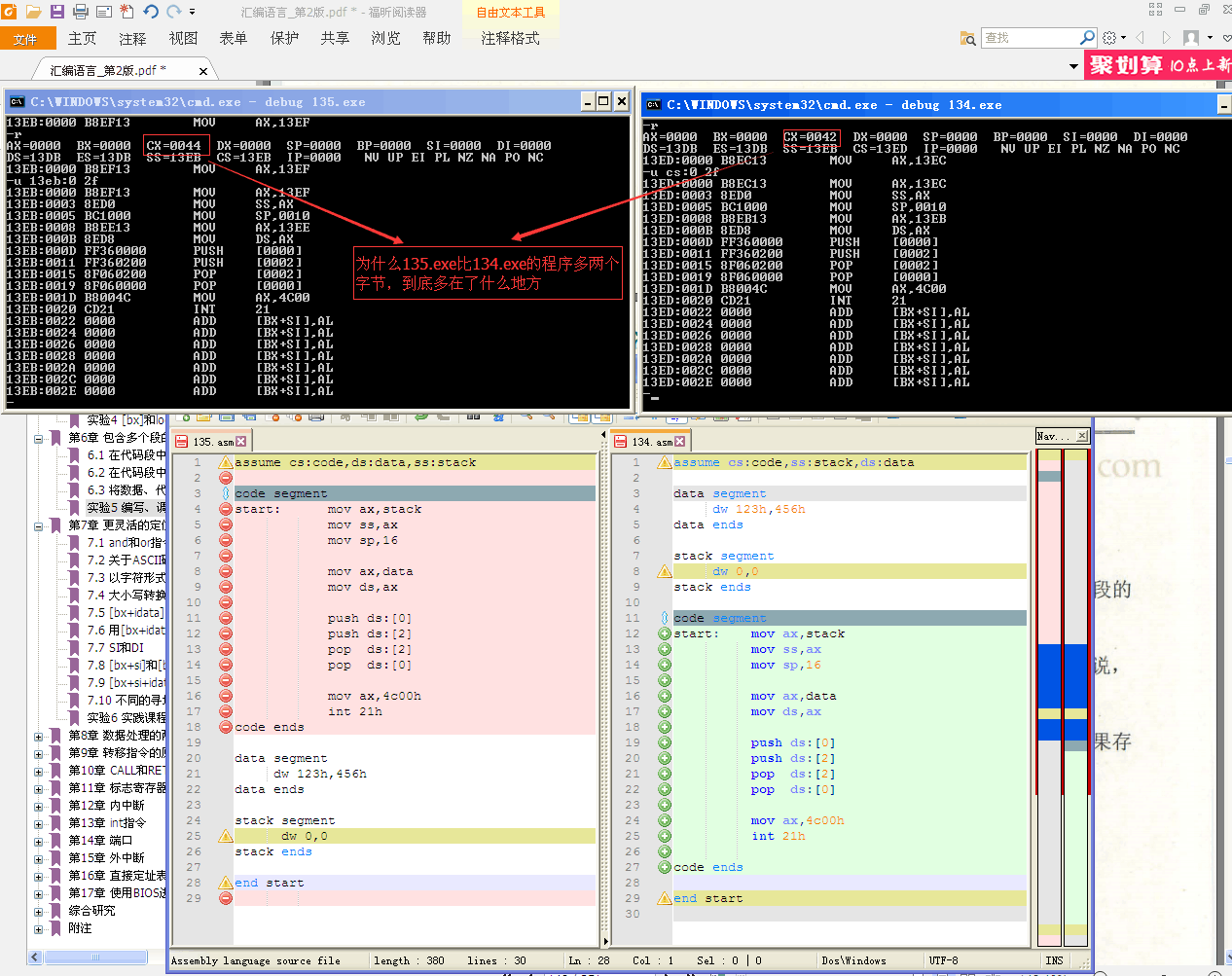Screen dimensions: 1232x976
Task: Open the 帮助 ribbon tab
Action: click(437, 38)
